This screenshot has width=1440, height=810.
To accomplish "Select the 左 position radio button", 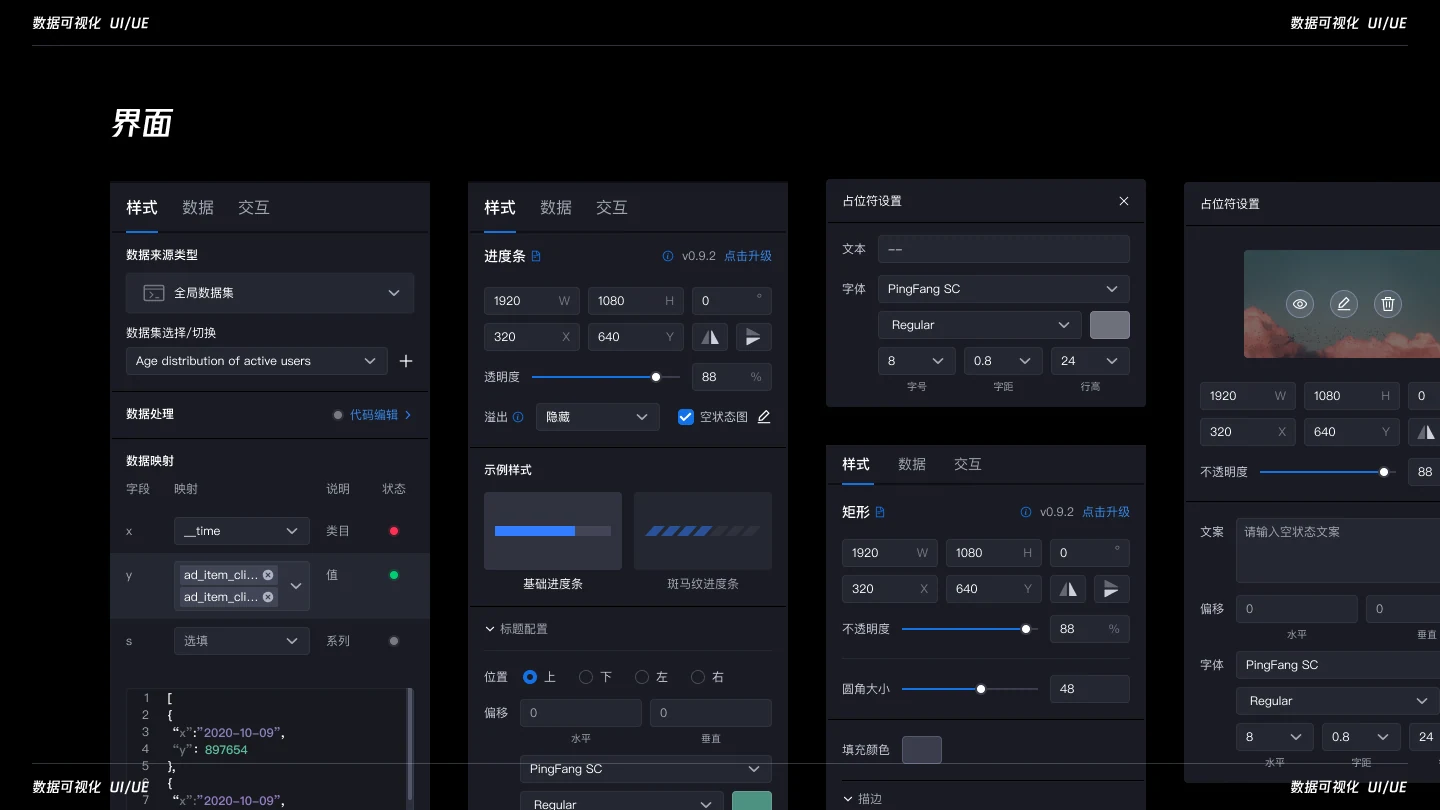I will coord(642,677).
